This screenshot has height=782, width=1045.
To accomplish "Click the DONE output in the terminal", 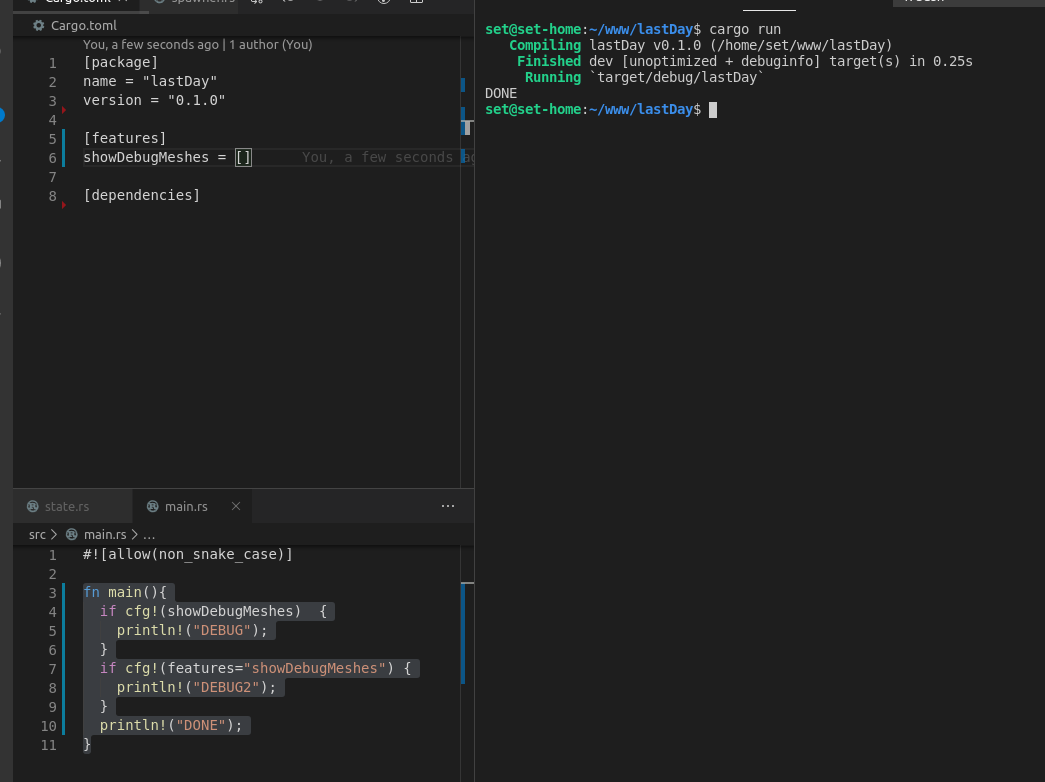I will (x=501, y=93).
